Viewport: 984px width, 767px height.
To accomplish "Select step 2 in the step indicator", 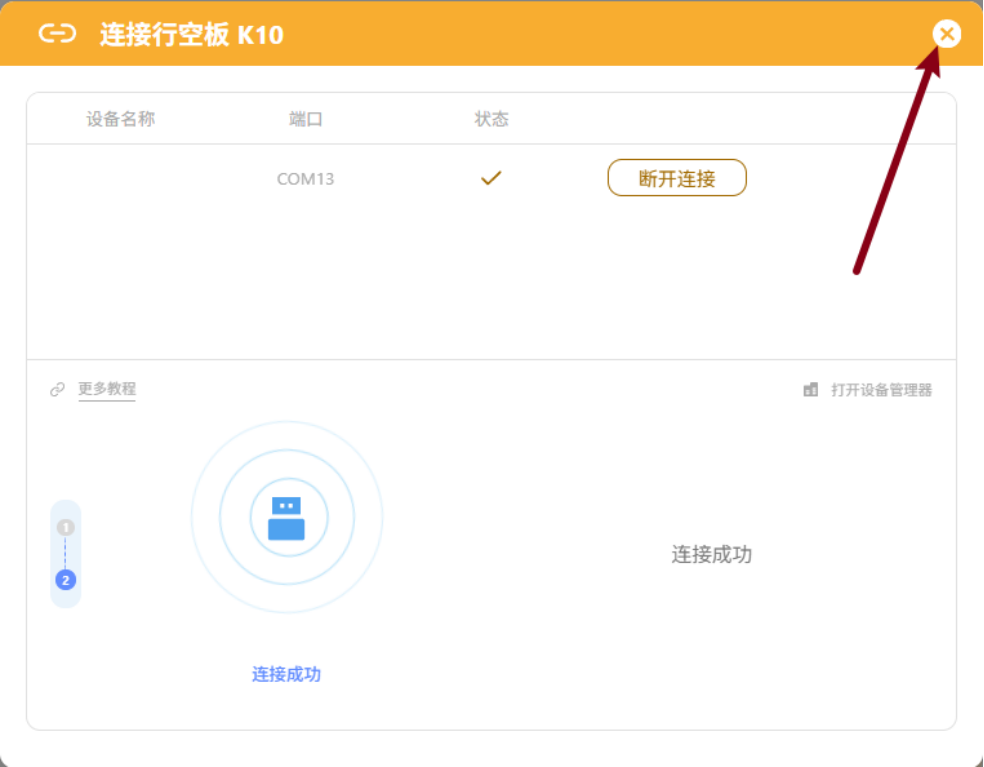I will (x=66, y=580).
